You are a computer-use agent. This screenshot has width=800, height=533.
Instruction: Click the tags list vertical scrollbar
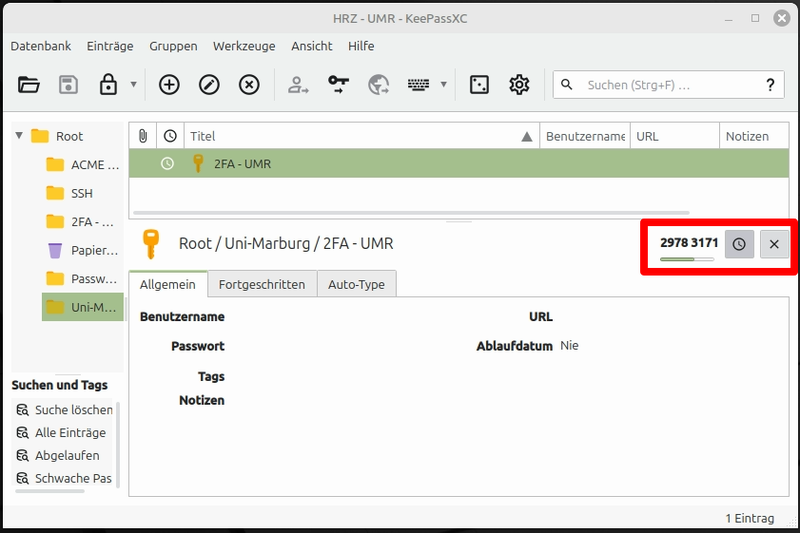click(118, 444)
